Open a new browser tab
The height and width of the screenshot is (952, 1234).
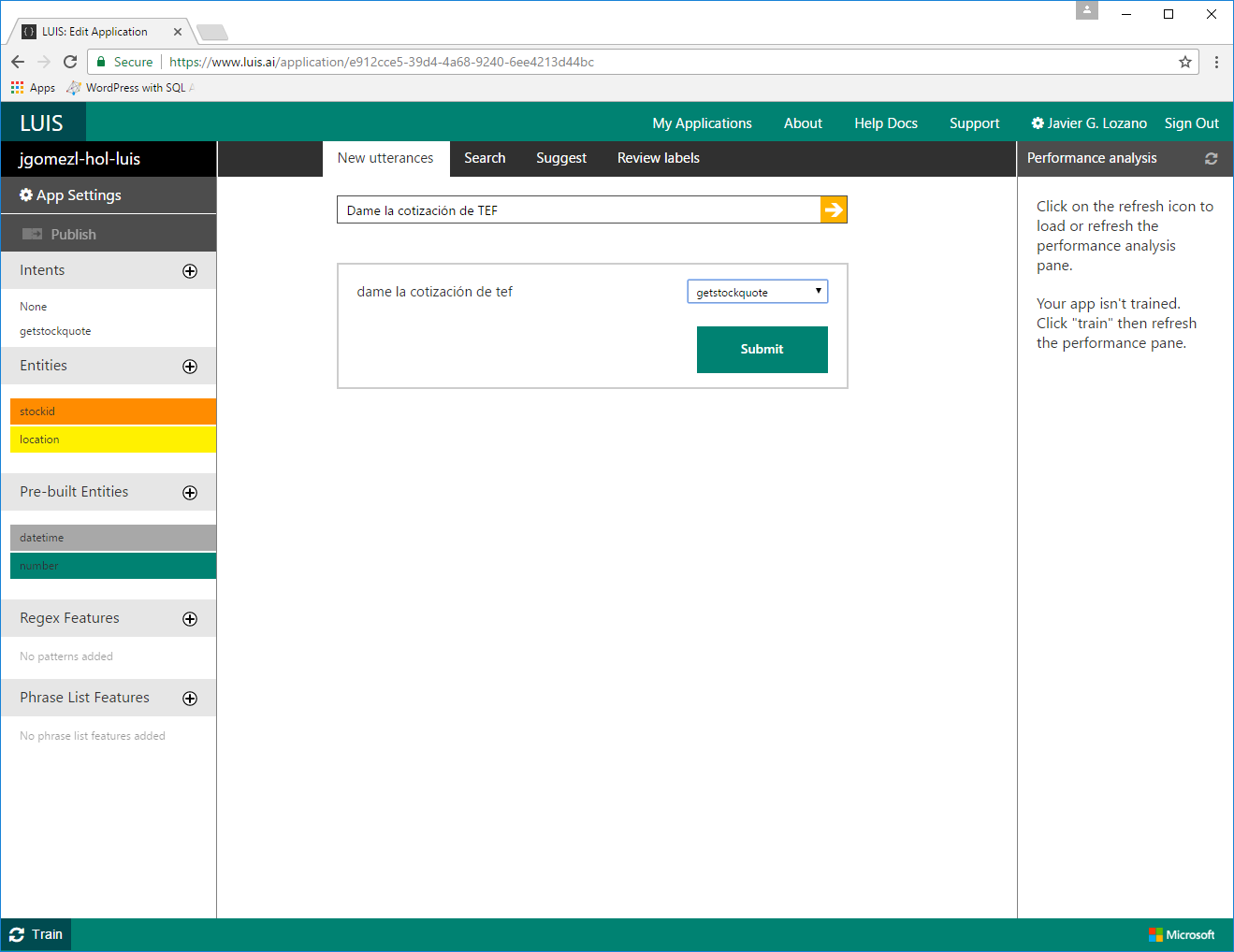[x=212, y=33]
